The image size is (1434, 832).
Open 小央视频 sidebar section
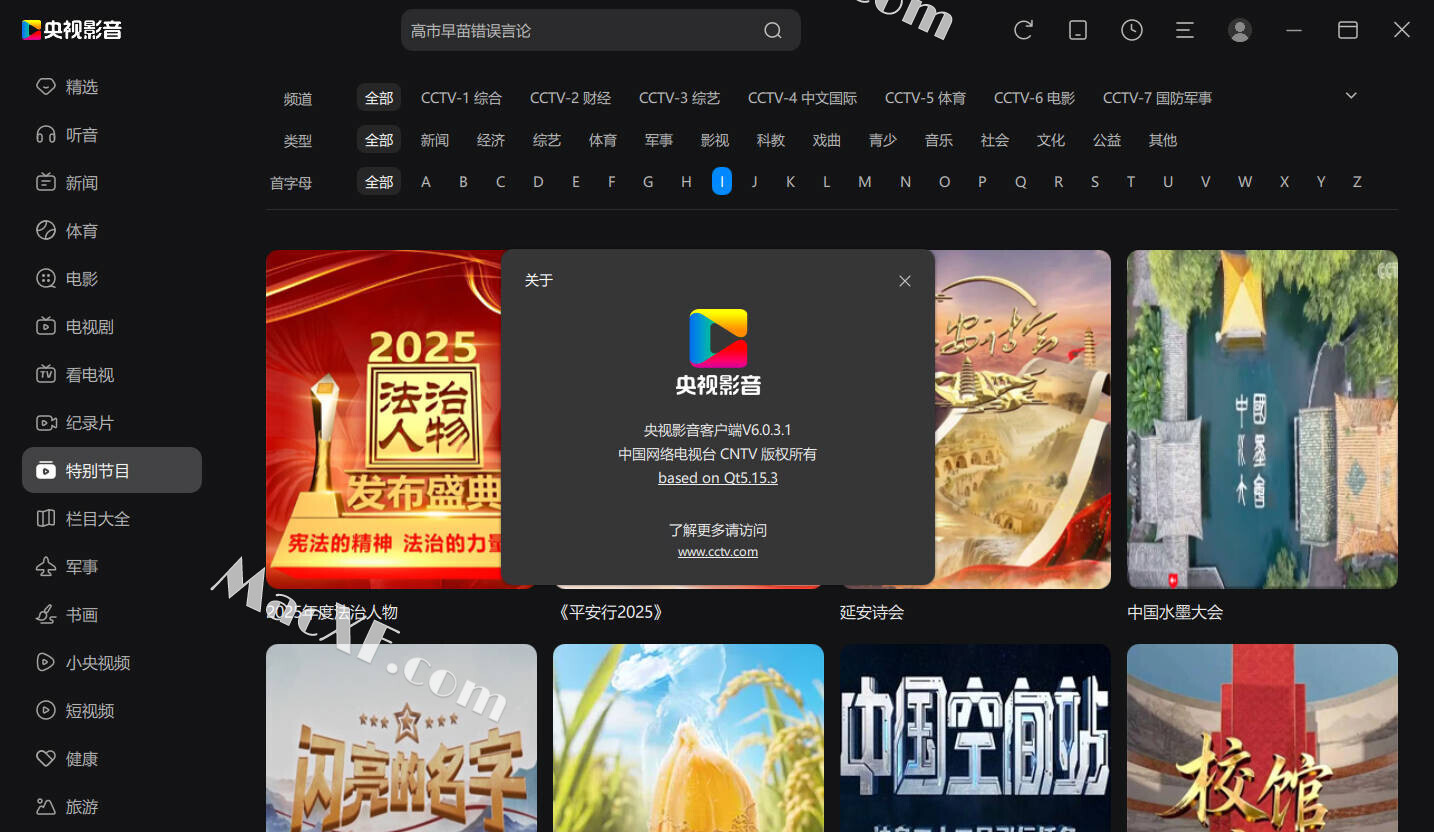point(97,663)
